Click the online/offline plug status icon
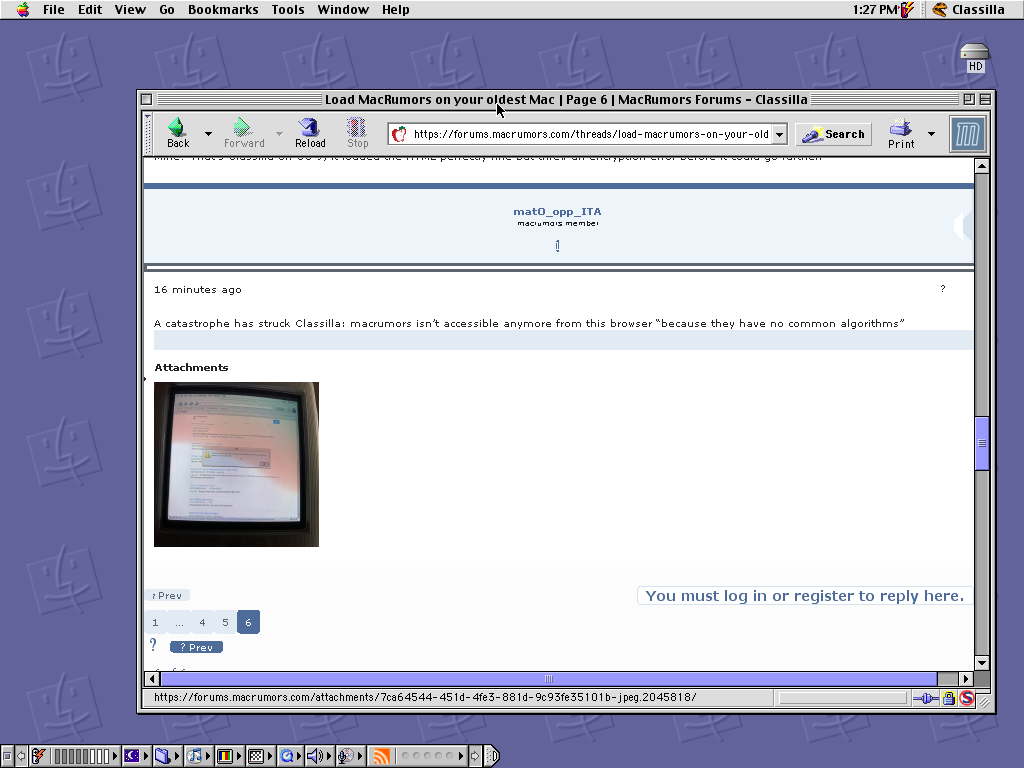 (x=925, y=699)
